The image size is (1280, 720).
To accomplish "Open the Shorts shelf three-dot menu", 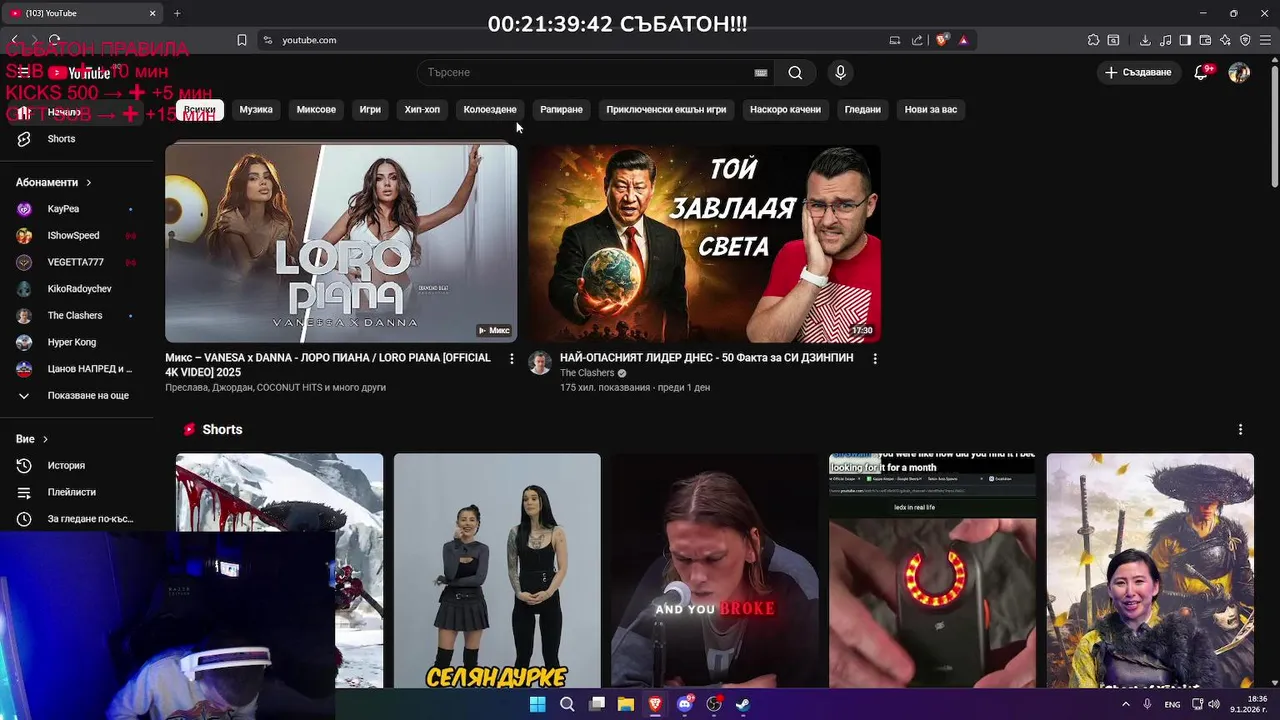I will 1240,429.
